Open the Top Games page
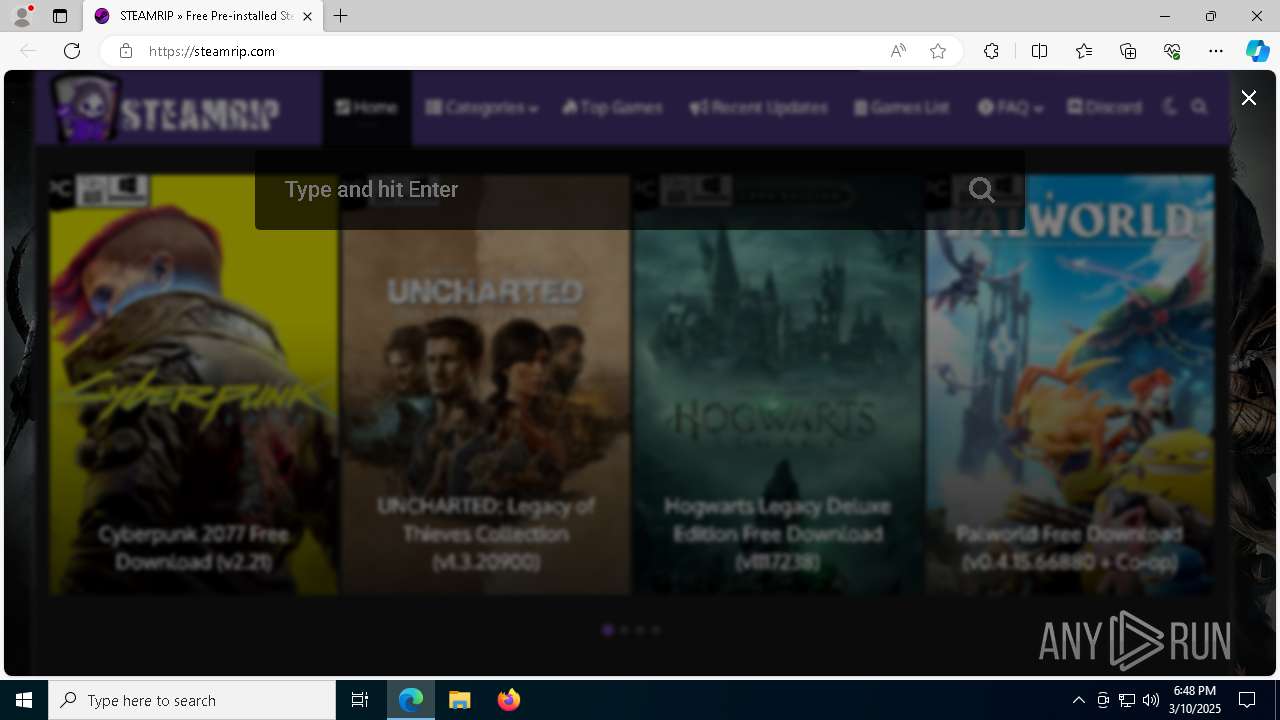The image size is (1280, 720). (x=612, y=107)
